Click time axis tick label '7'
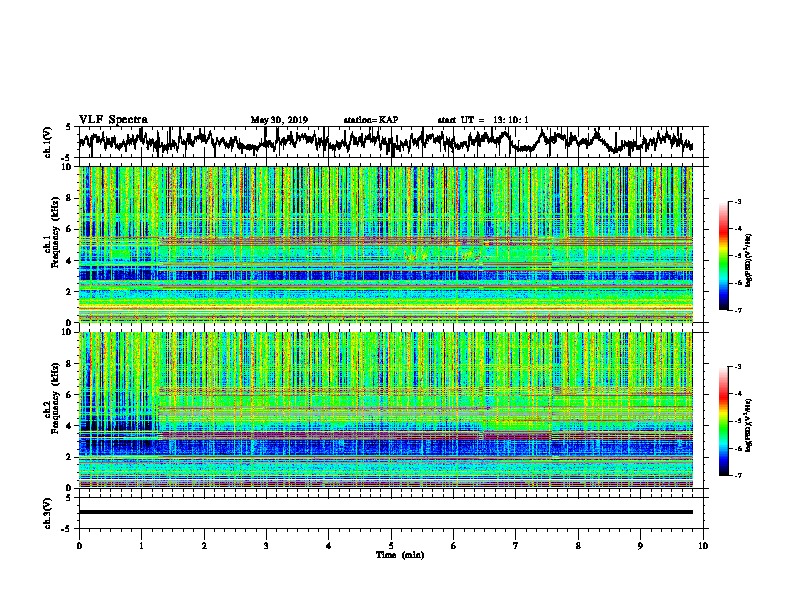The image size is (792, 612). [516, 546]
